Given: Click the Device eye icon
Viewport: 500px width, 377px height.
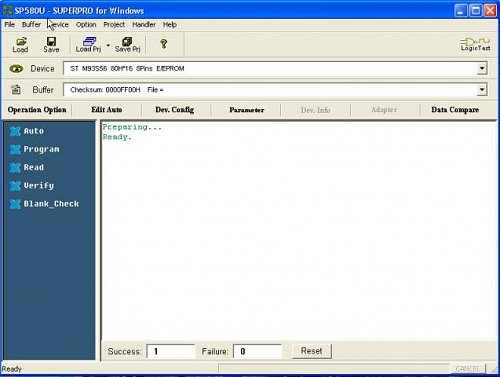Looking at the screenshot, I should [x=16, y=69].
